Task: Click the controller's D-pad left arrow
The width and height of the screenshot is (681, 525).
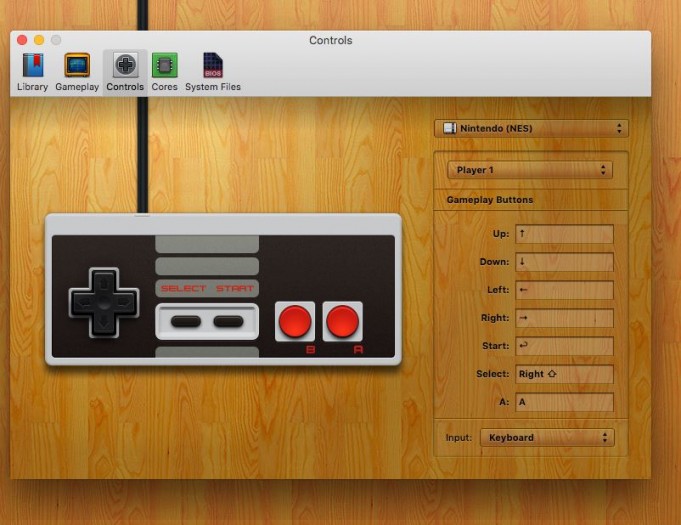Action: point(84,302)
